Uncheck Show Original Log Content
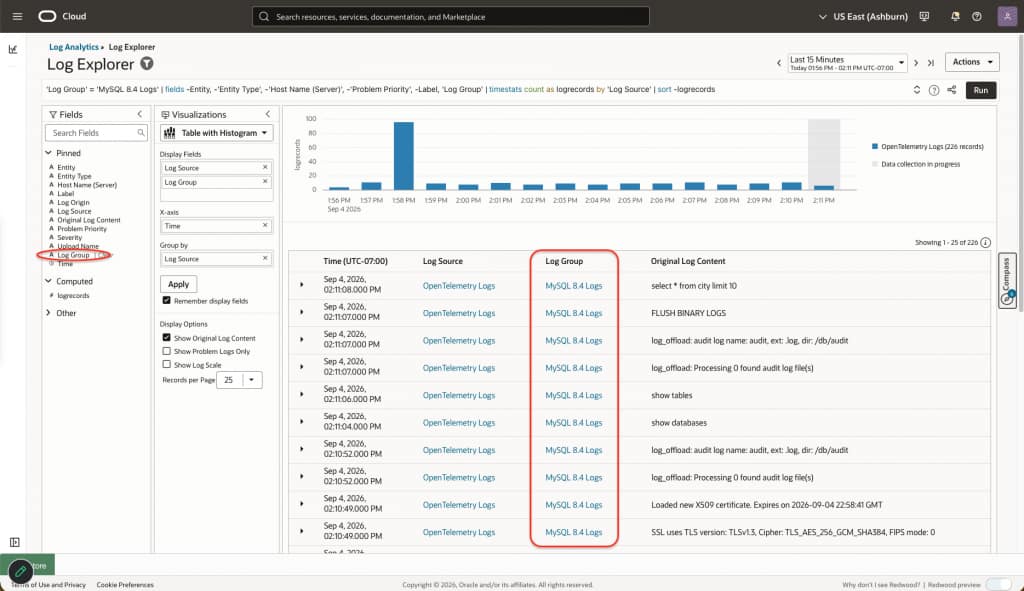 point(167,338)
